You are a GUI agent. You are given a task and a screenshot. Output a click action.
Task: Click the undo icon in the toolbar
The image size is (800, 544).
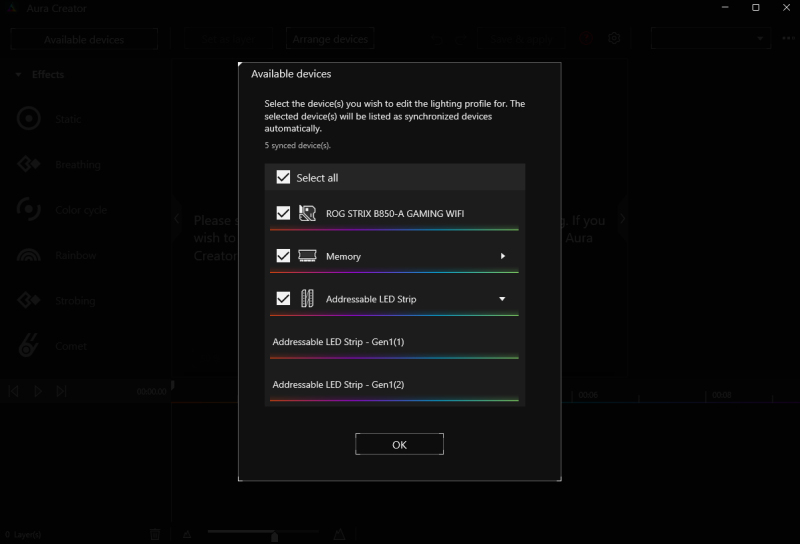coord(436,39)
